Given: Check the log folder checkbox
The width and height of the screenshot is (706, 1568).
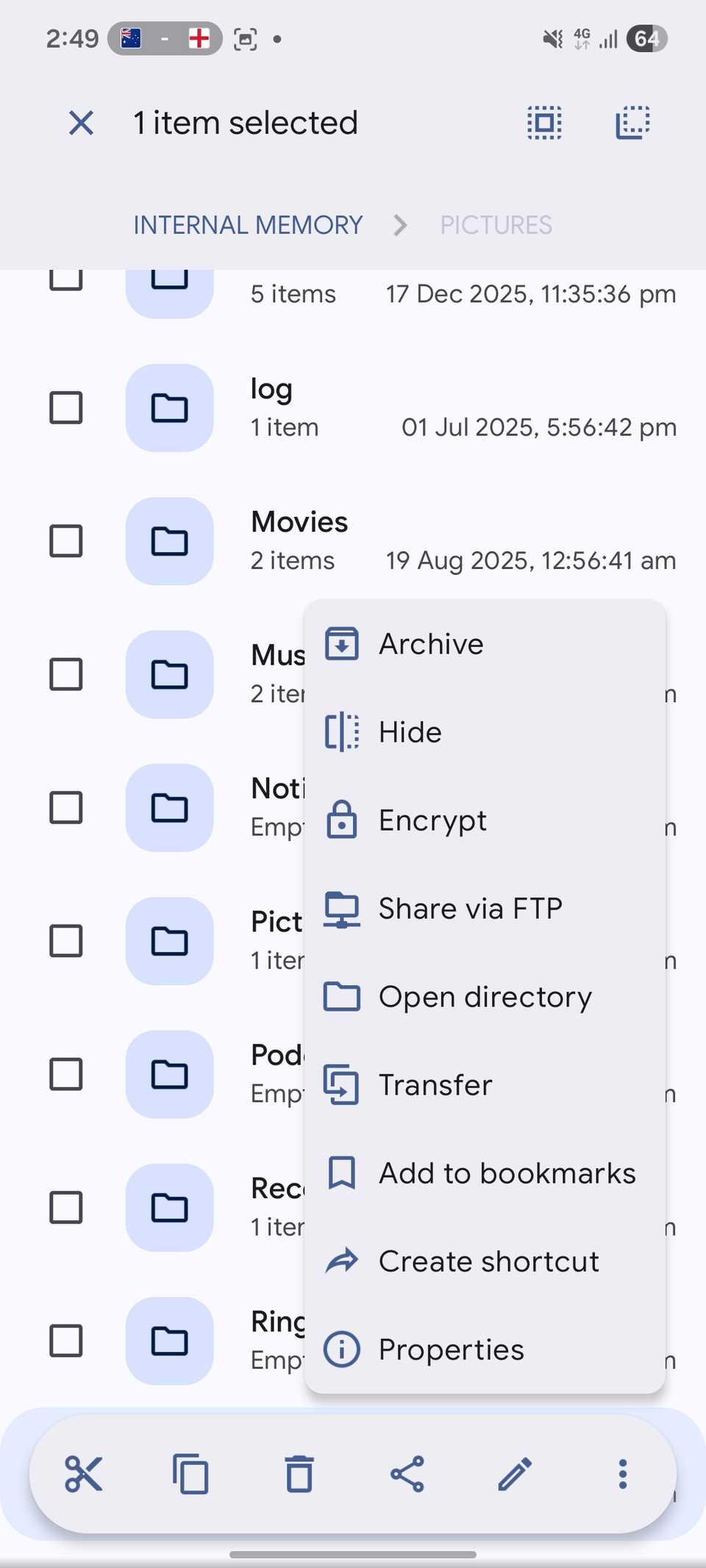Looking at the screenshot, I should [66, 408].
